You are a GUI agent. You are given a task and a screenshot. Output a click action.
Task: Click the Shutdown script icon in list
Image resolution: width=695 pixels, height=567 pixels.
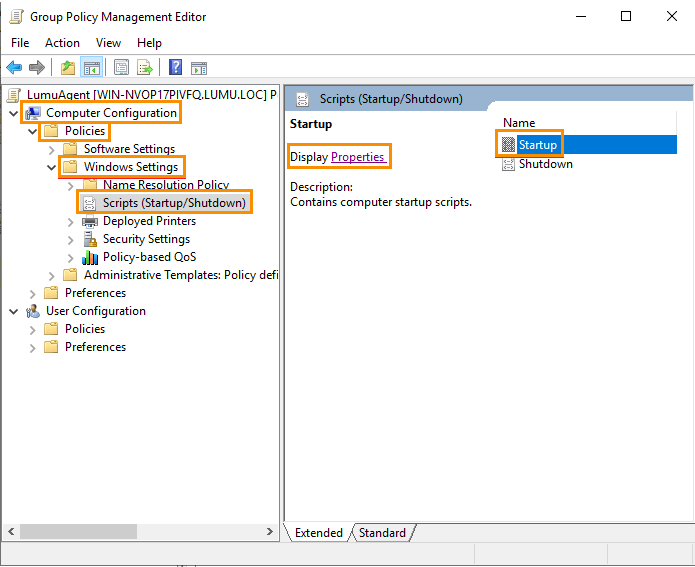508,164
